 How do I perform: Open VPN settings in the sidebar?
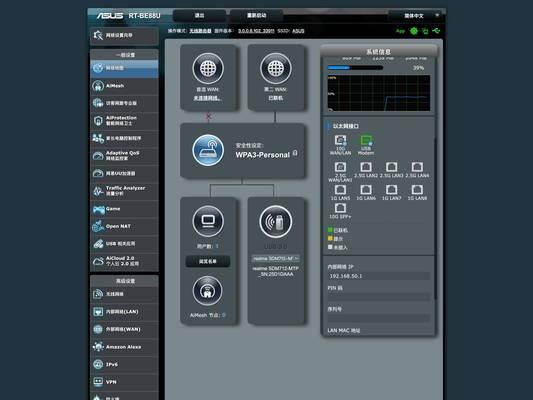pos(124,382)
